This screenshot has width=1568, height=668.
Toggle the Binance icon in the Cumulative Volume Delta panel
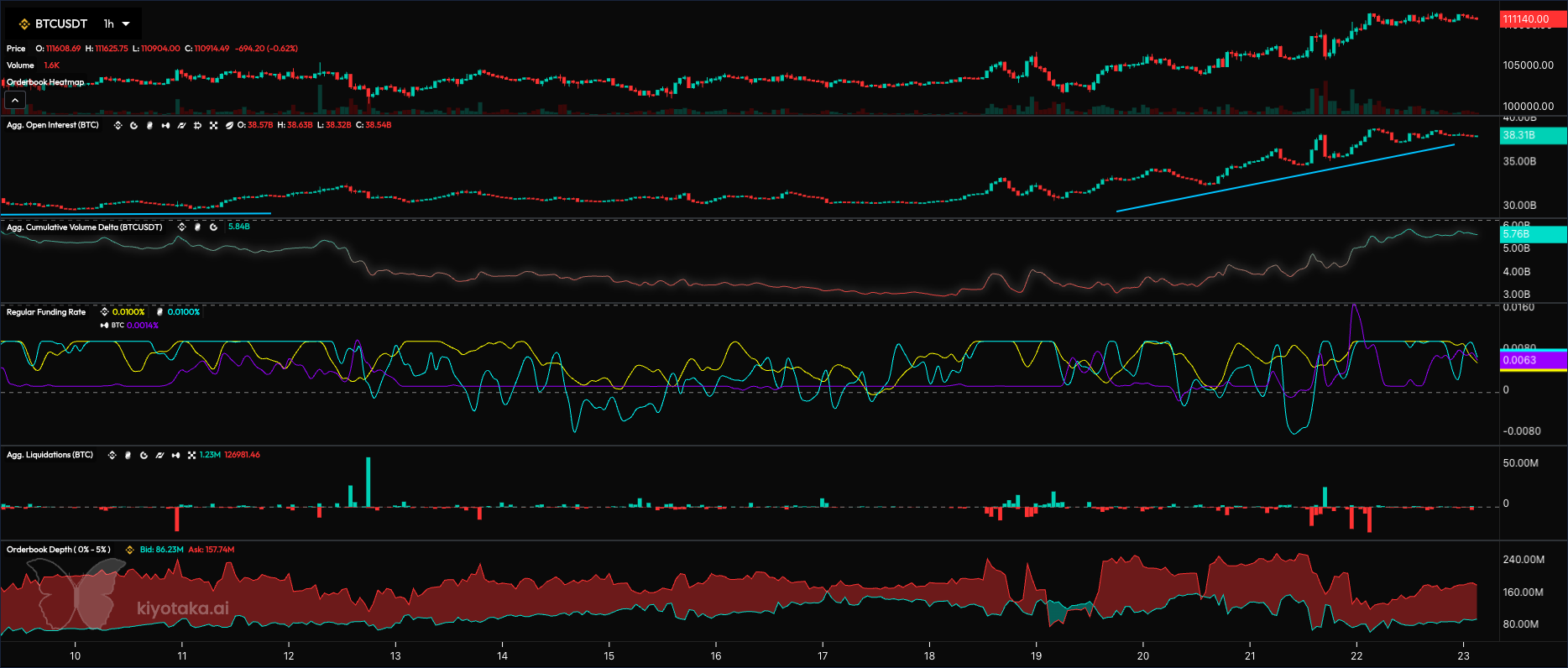click(x=181, y=227)
